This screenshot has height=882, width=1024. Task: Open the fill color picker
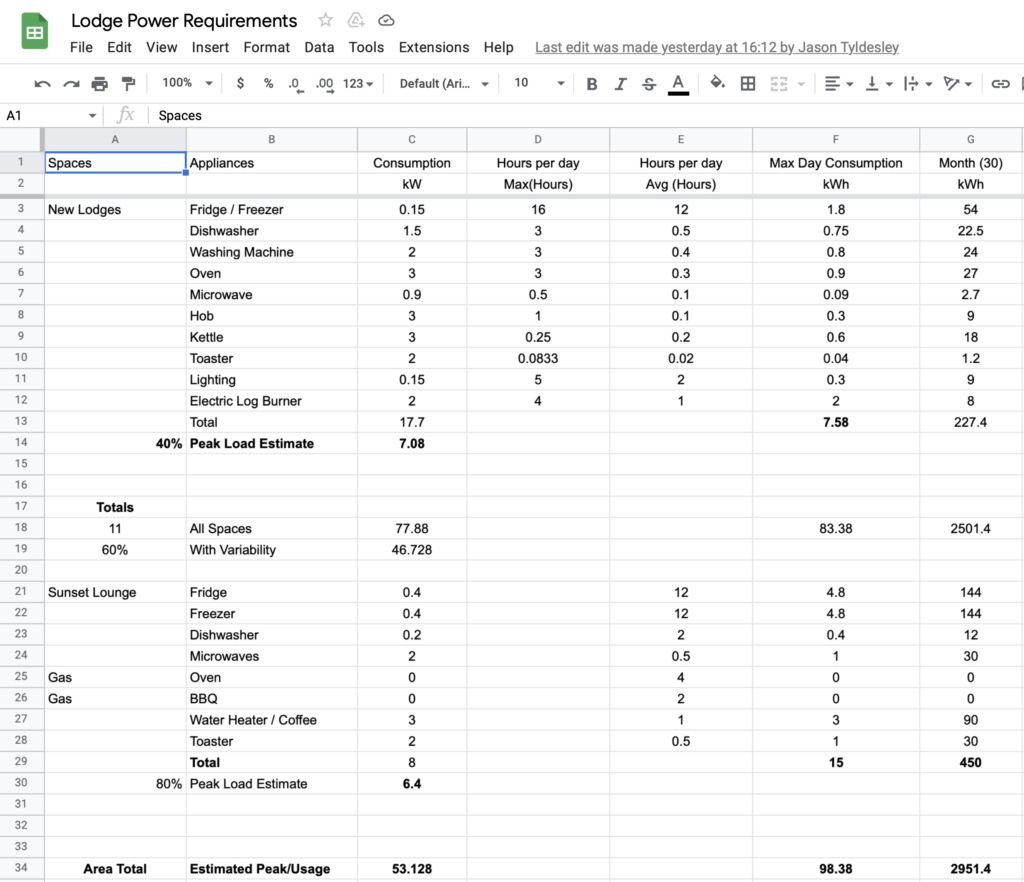coord(717,83)
